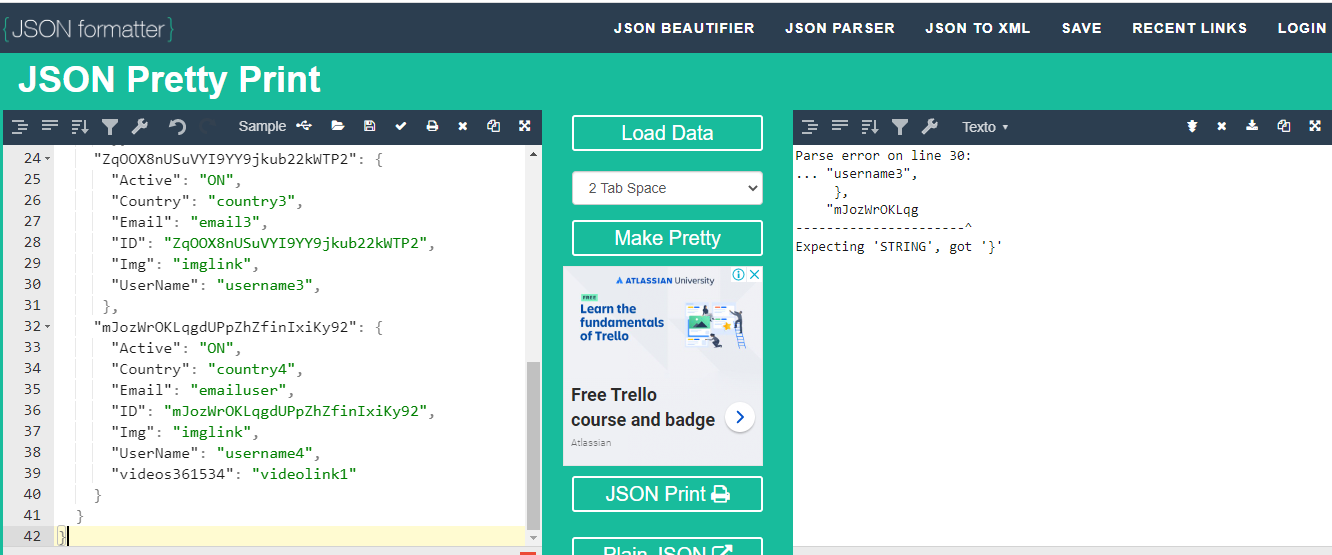
Task: Click the triple-arrow icon in right output toolbar
Action: (1192, 126)
